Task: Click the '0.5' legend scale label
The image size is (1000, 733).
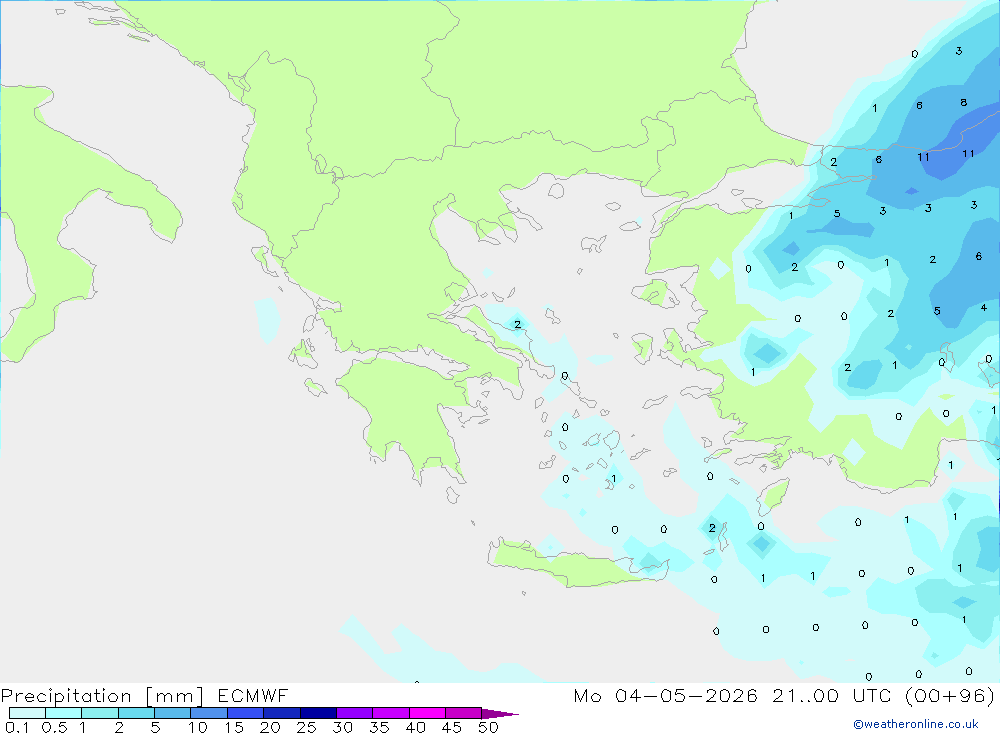Action: [54, 727]
